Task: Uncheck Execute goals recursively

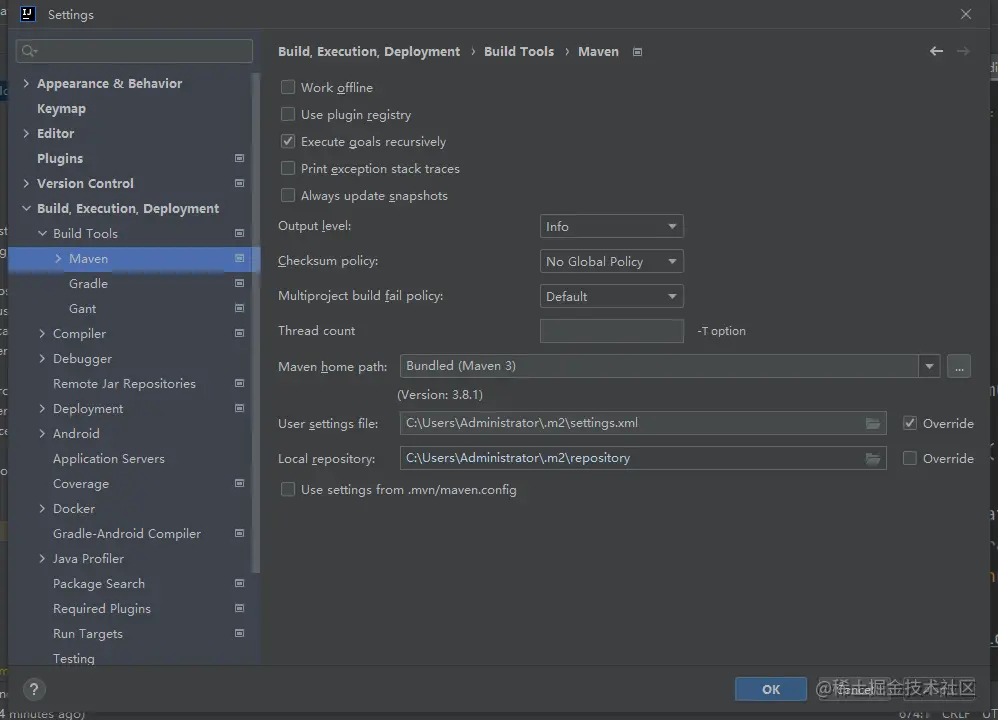Action: coord(288,141)
